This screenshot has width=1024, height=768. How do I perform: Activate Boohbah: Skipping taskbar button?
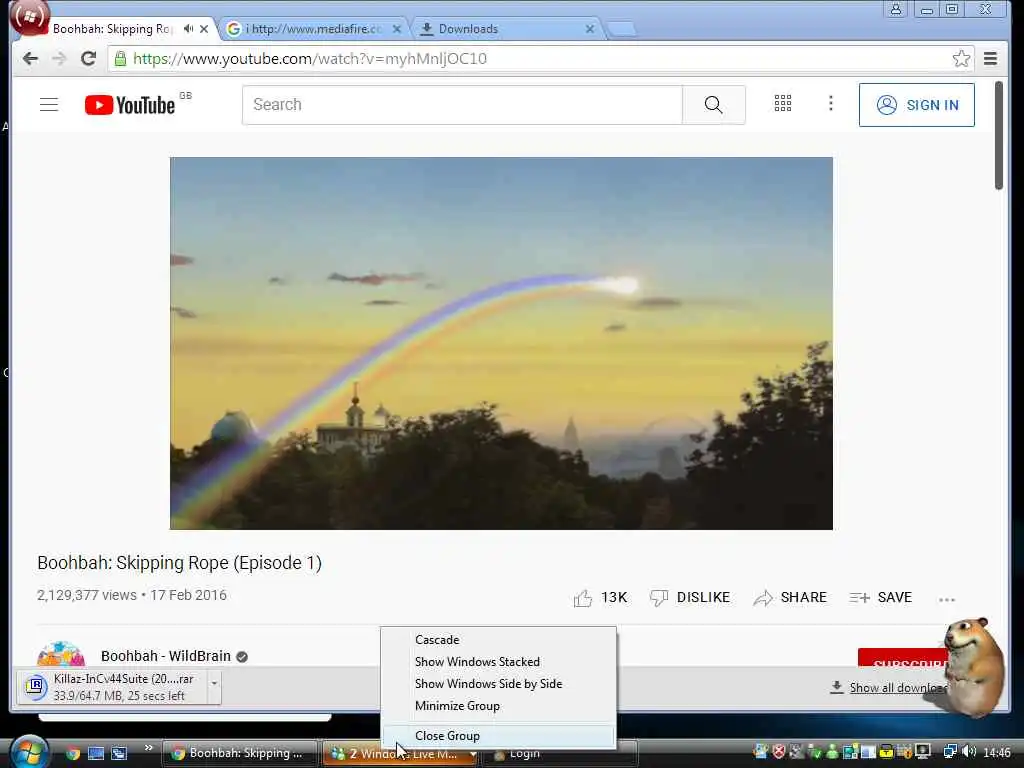240,754
